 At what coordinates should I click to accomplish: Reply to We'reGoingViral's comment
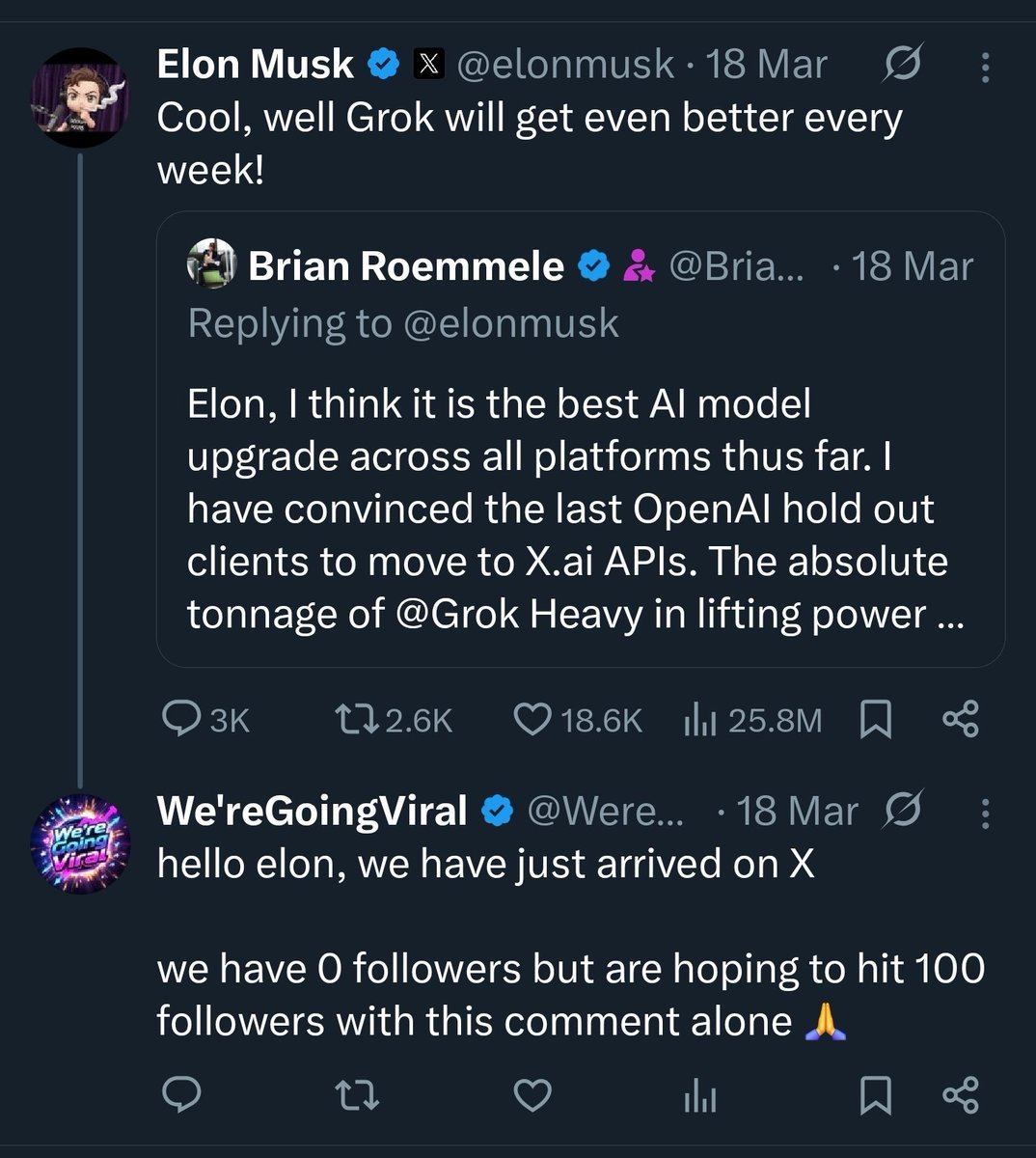tap(180, 1094)
